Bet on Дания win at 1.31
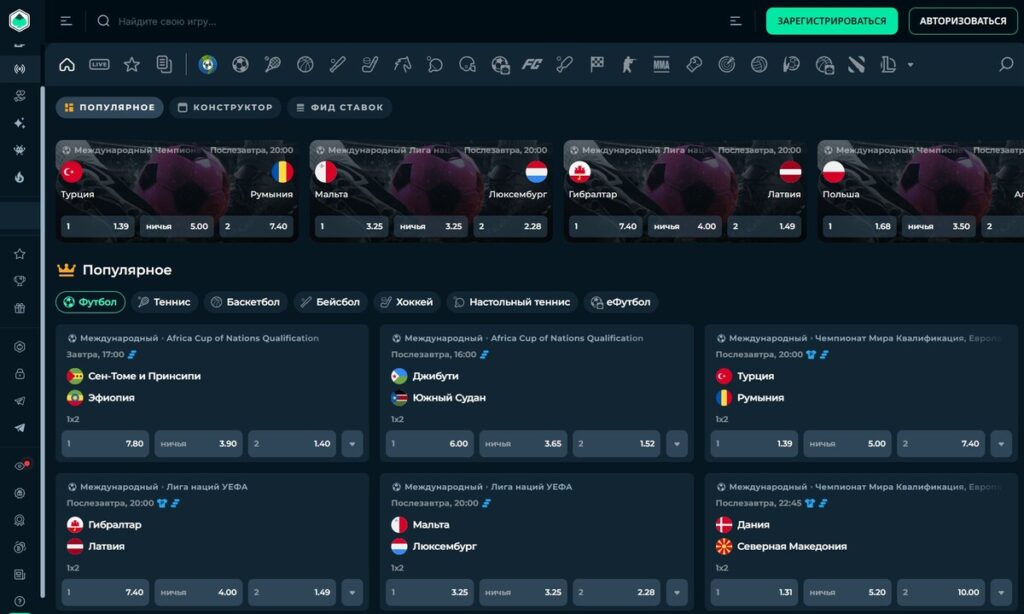 pyautogui.click(x=754, y=592)
